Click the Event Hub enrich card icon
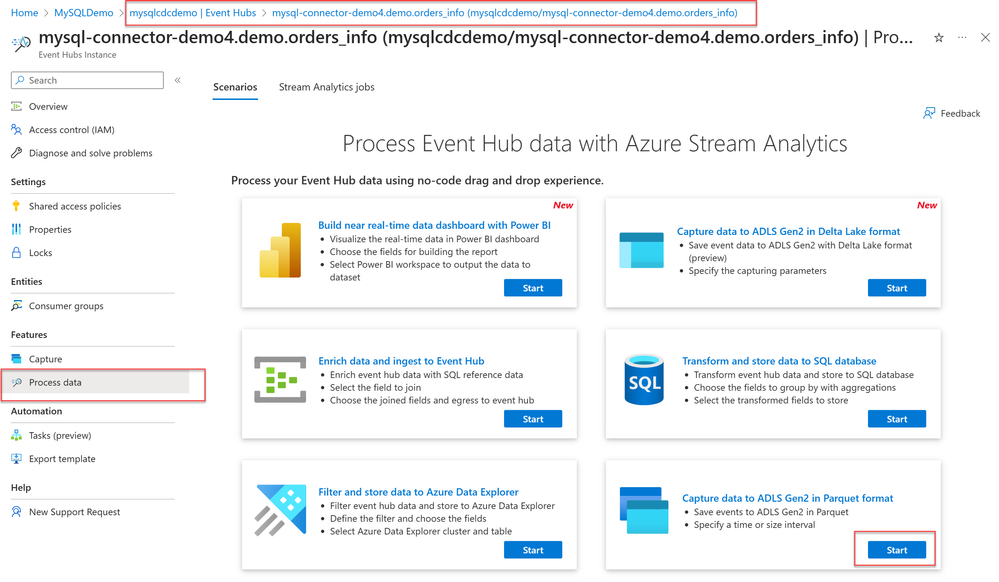The image size is (999, 582). (x=280, y=380)
